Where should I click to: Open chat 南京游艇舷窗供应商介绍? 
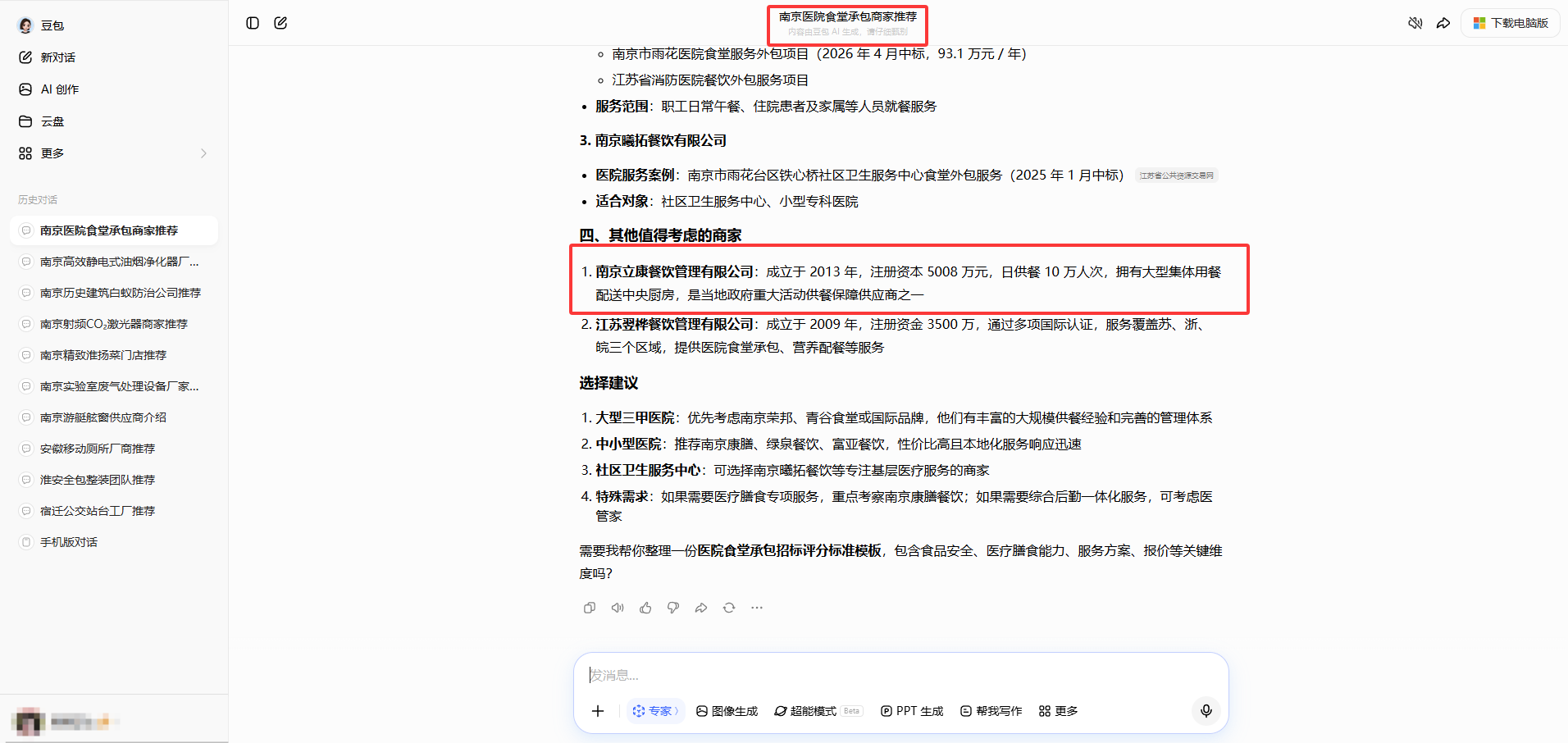(114, 417)
